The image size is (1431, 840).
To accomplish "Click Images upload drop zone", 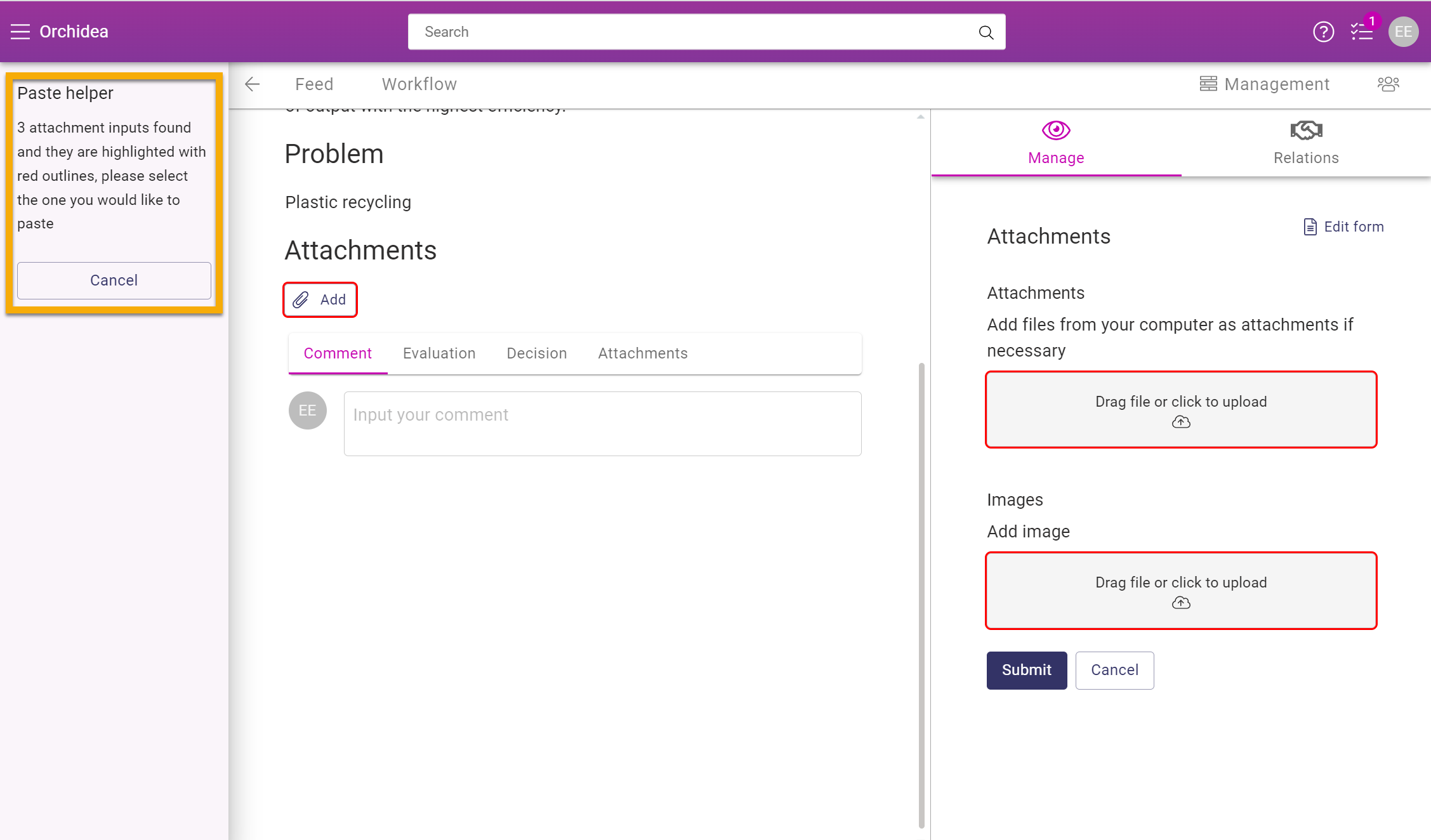I will click(1180, 591).
